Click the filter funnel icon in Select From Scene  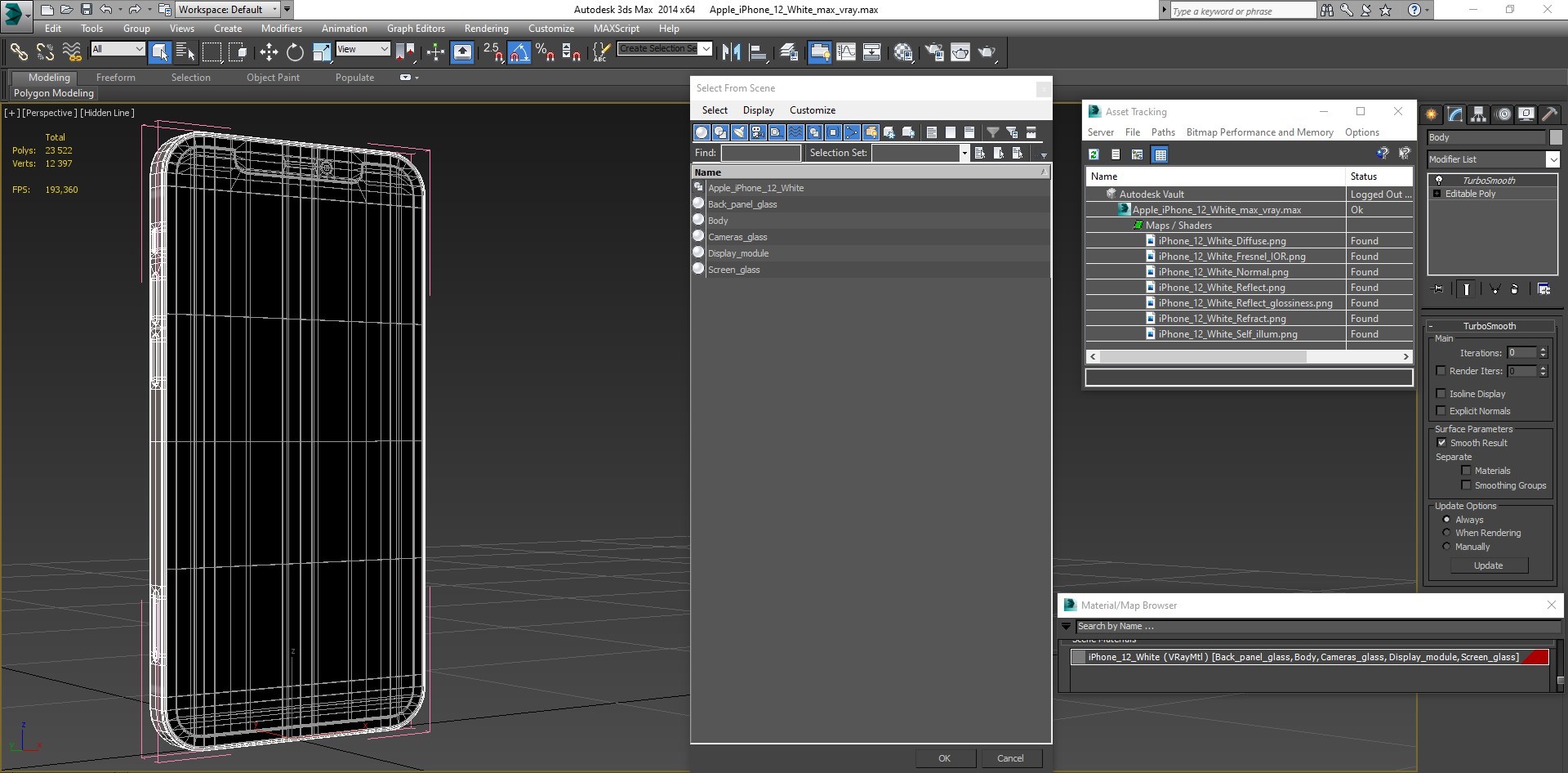tap(993, 132)
